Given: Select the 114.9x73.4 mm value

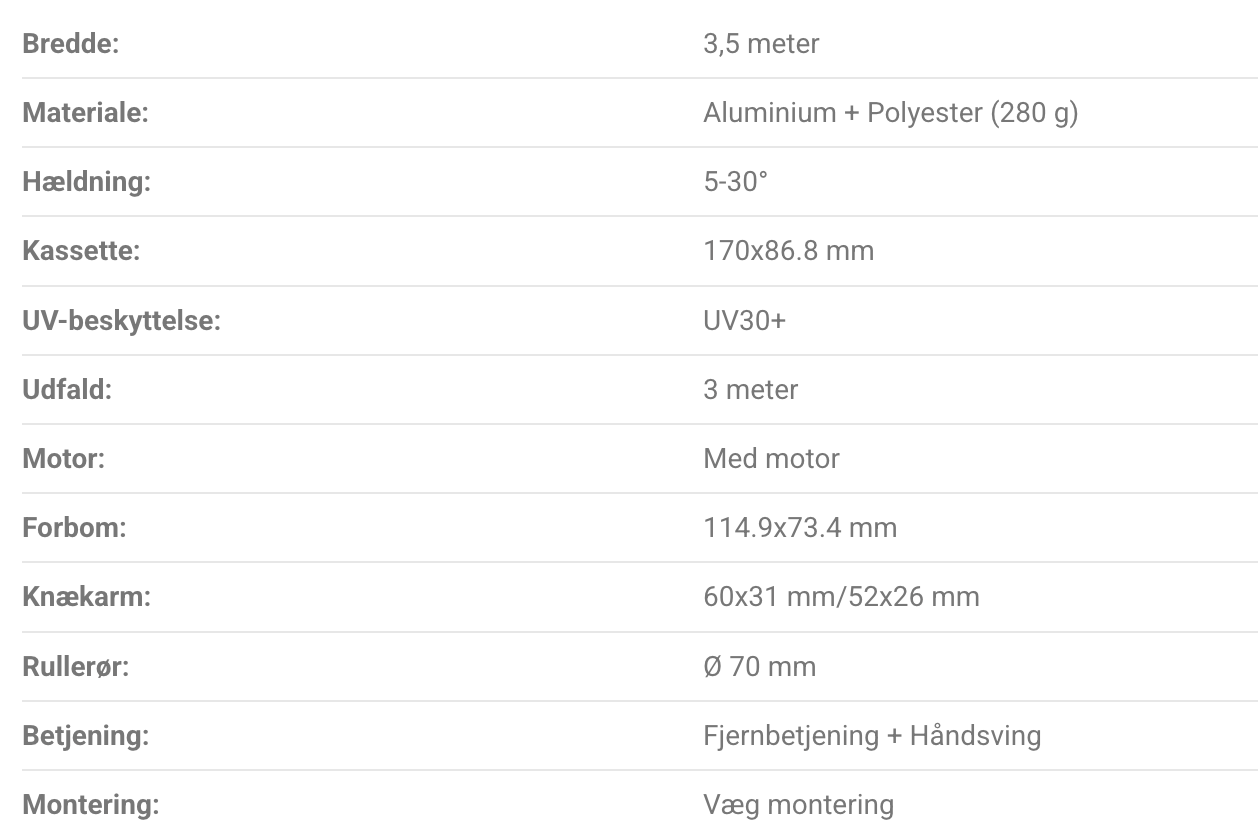Looking at the screenshot, I should point(800,527).
